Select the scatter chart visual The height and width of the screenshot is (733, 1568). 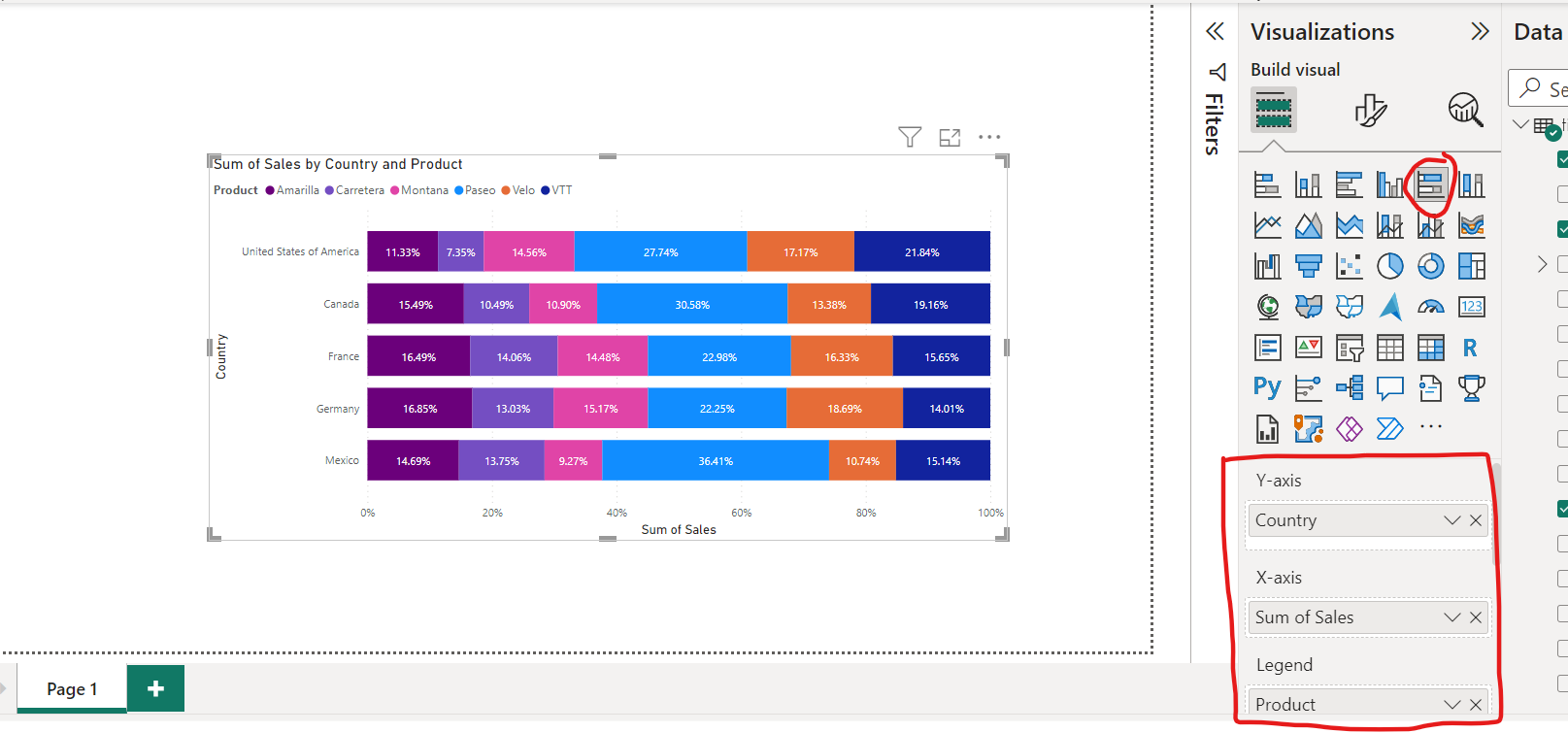[1349, 266]
